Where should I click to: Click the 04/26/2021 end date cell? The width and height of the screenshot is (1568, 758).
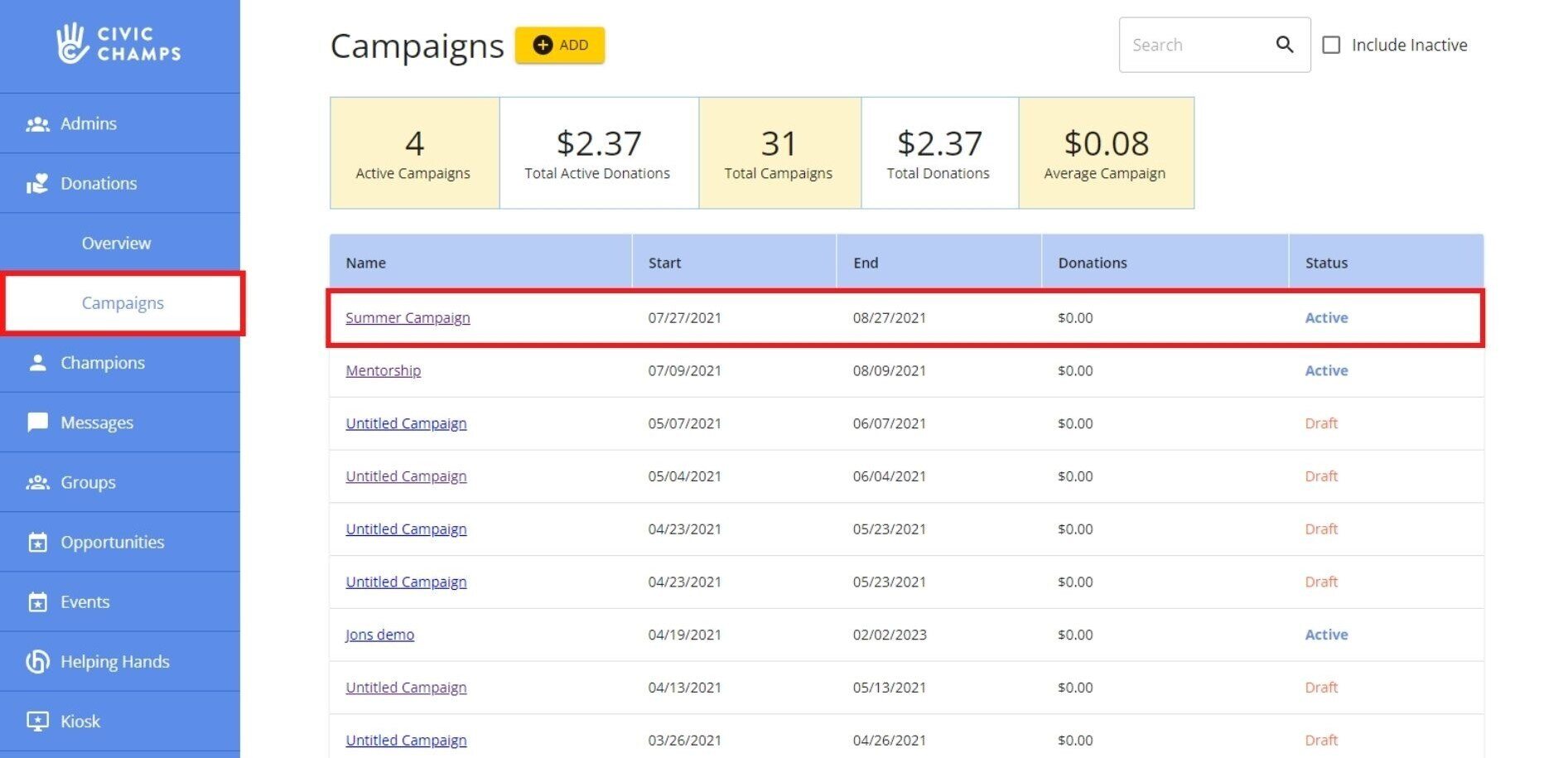890,741
